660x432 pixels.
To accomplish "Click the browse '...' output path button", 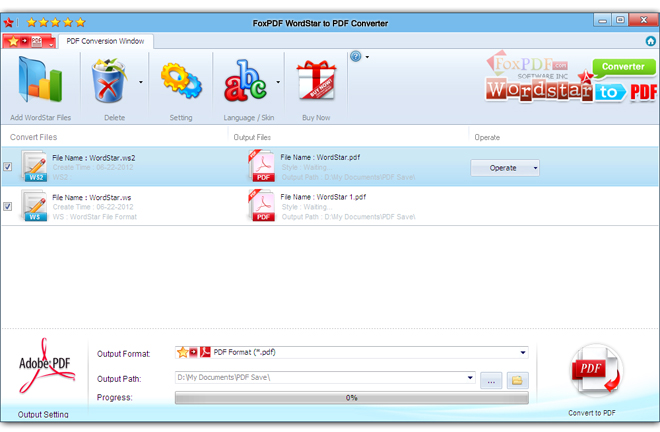I will 491,381.
